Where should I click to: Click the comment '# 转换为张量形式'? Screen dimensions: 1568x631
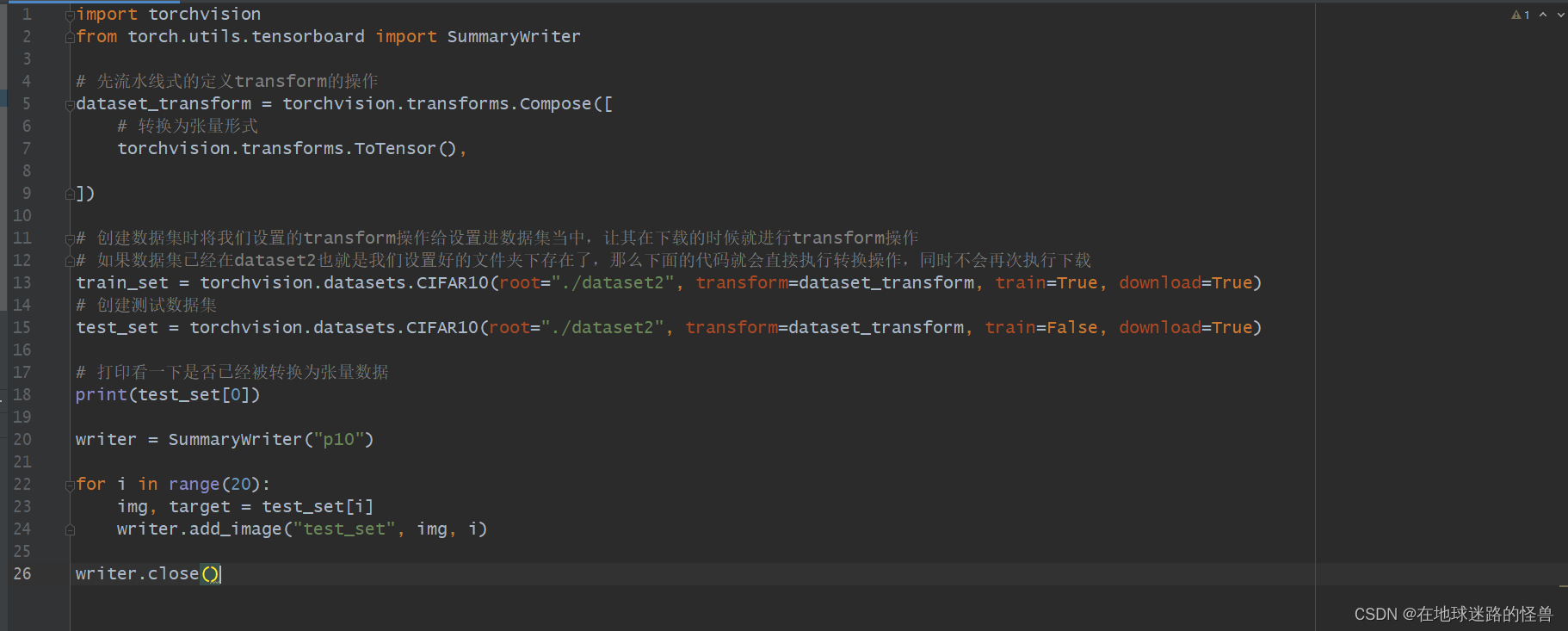(x=188, y=126)
